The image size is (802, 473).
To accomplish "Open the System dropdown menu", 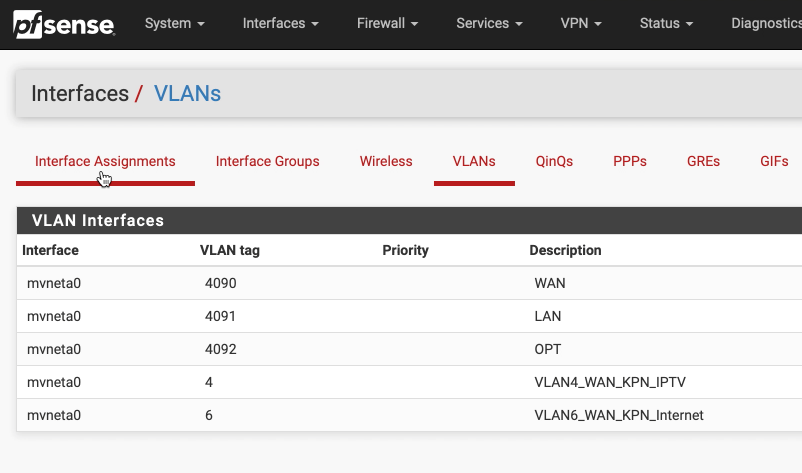I will pos(174,24).
